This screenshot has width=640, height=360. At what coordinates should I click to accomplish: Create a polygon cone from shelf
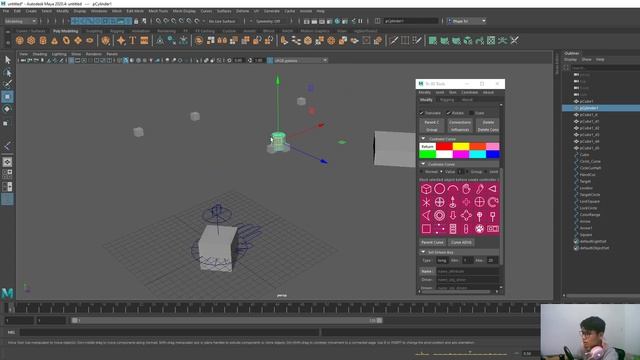click(54, 40)
